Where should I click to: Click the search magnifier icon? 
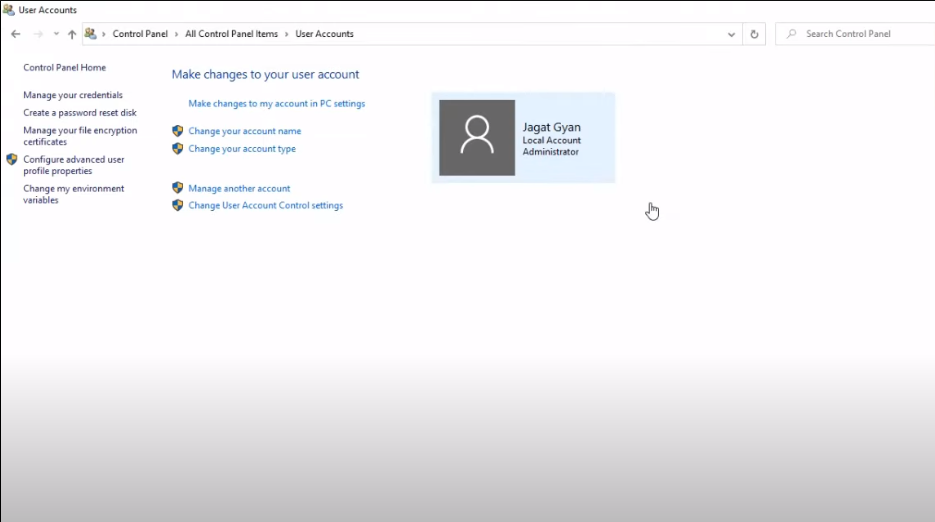pyautogui.click(x=791, y=34)
